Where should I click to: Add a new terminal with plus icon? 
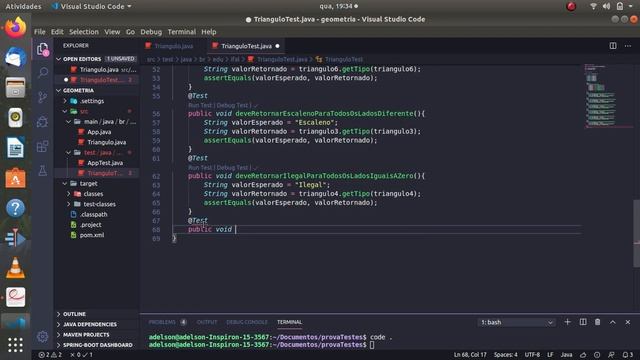click(x=567, y=322)
